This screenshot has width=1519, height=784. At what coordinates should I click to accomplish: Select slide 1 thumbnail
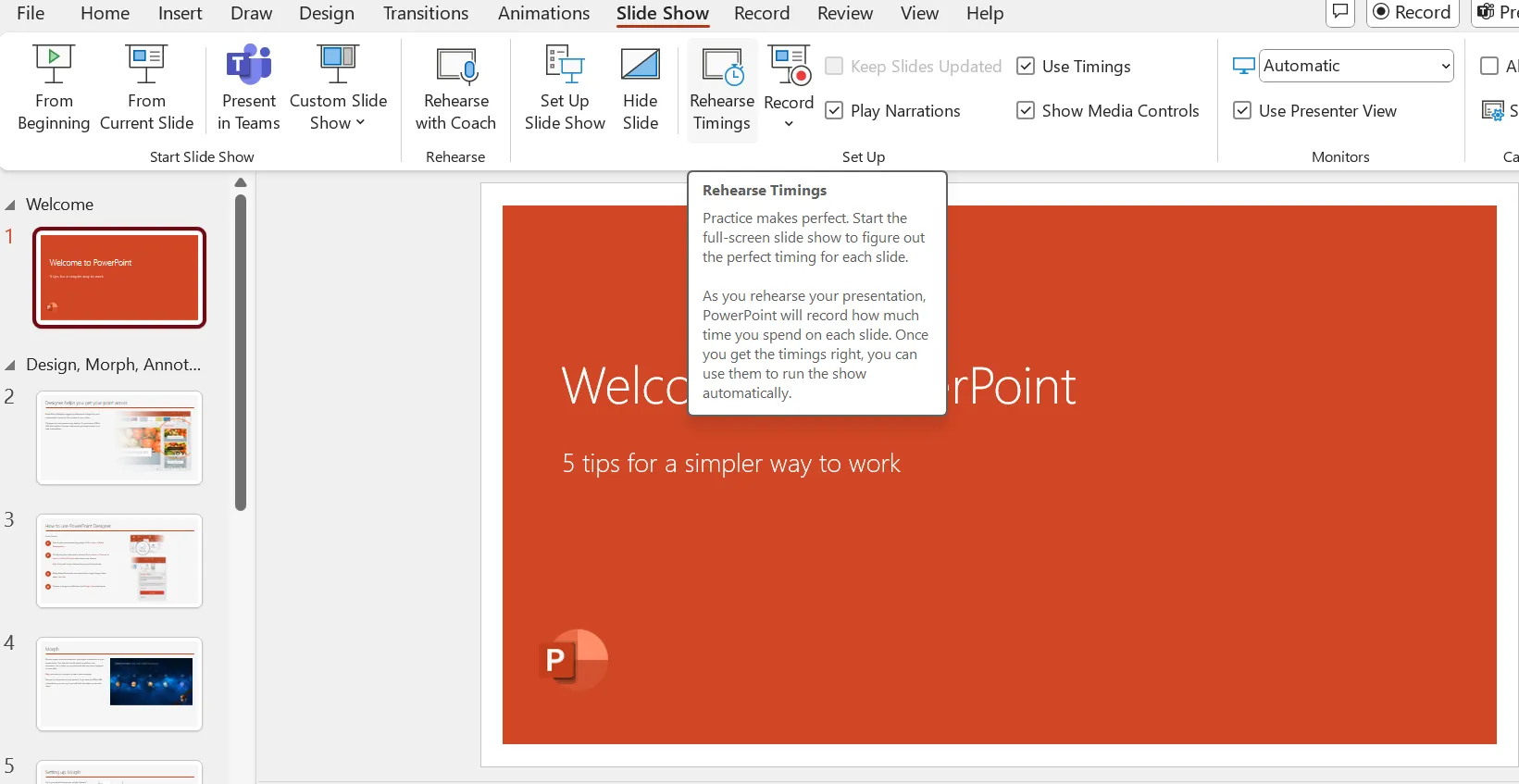[119, 278]
